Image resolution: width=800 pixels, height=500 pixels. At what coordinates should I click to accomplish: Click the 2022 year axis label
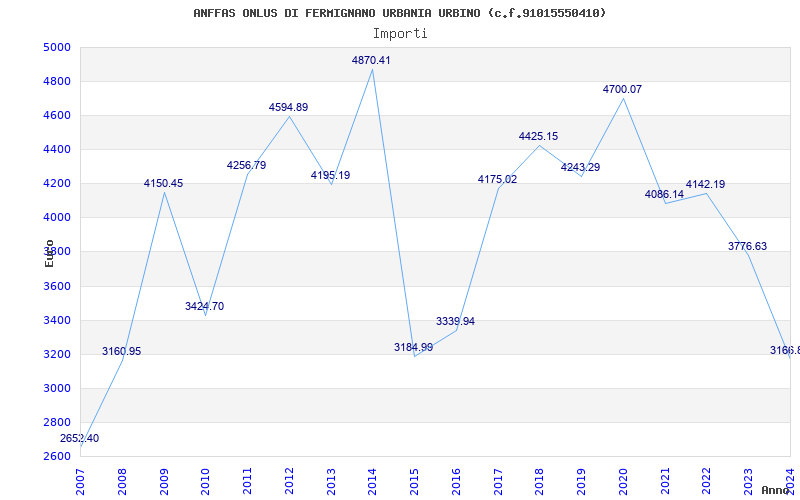[707, 482]
